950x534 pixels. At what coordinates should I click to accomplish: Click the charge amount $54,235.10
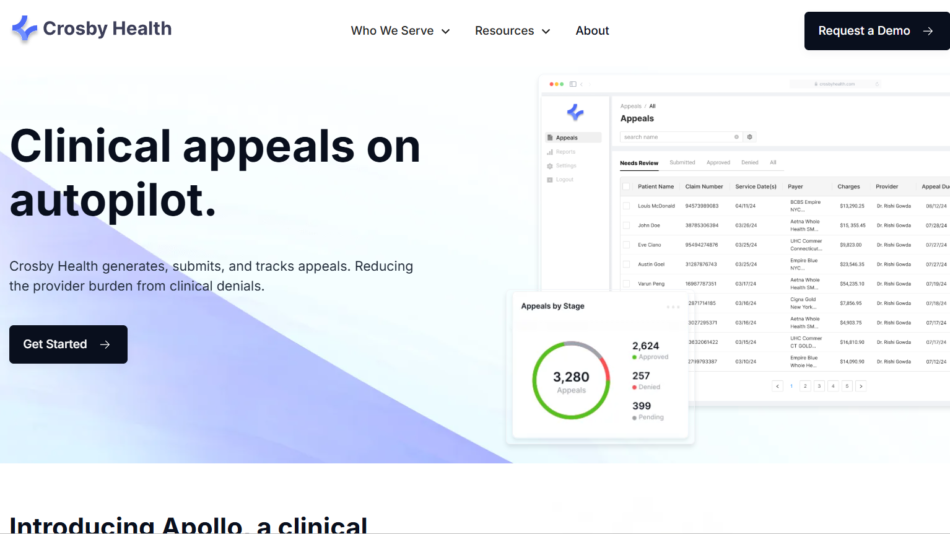click(852, 284)
